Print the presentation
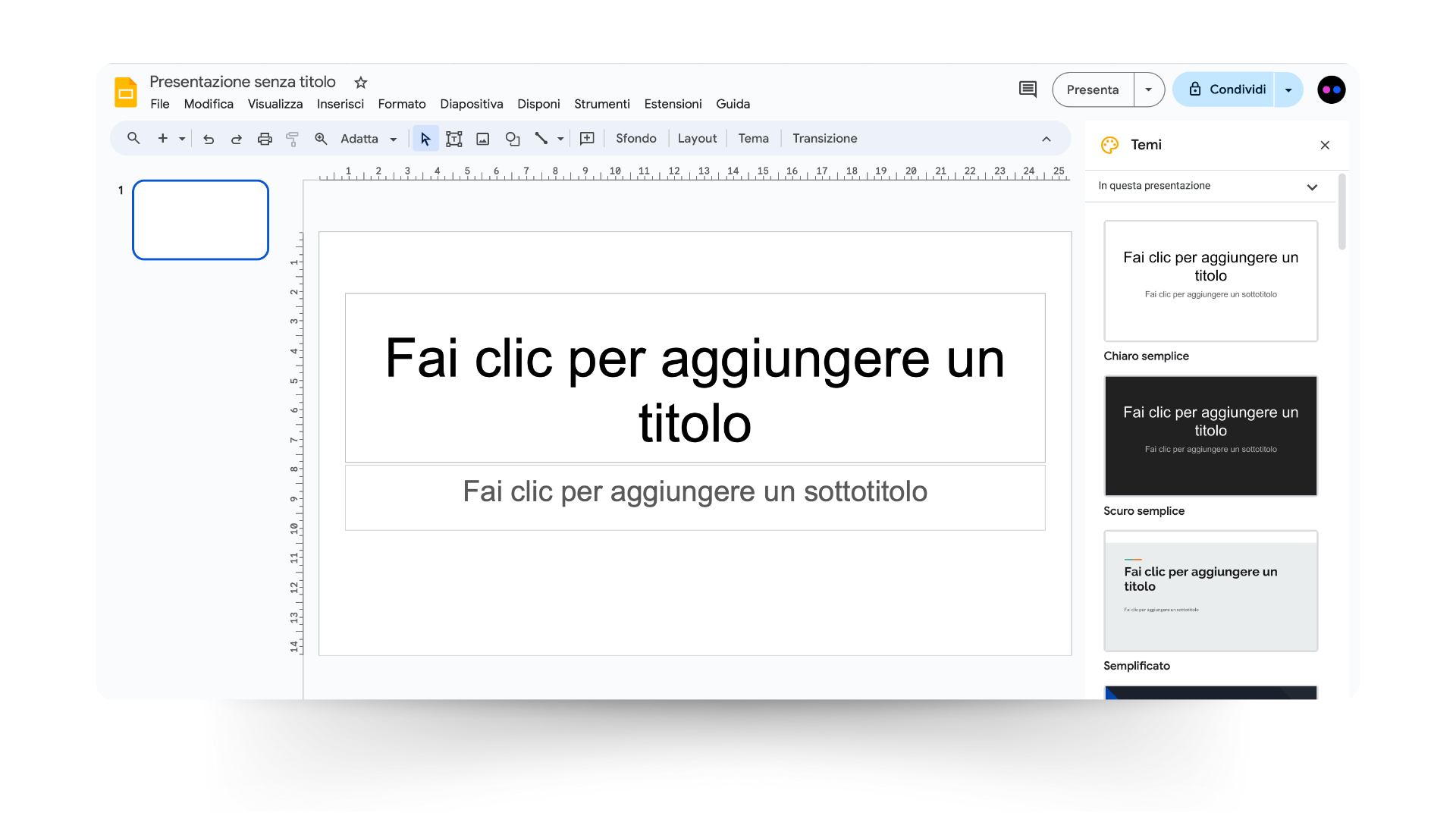This screenshot has height=819, width=1456. pyautogui.click(x=264, y=139)
